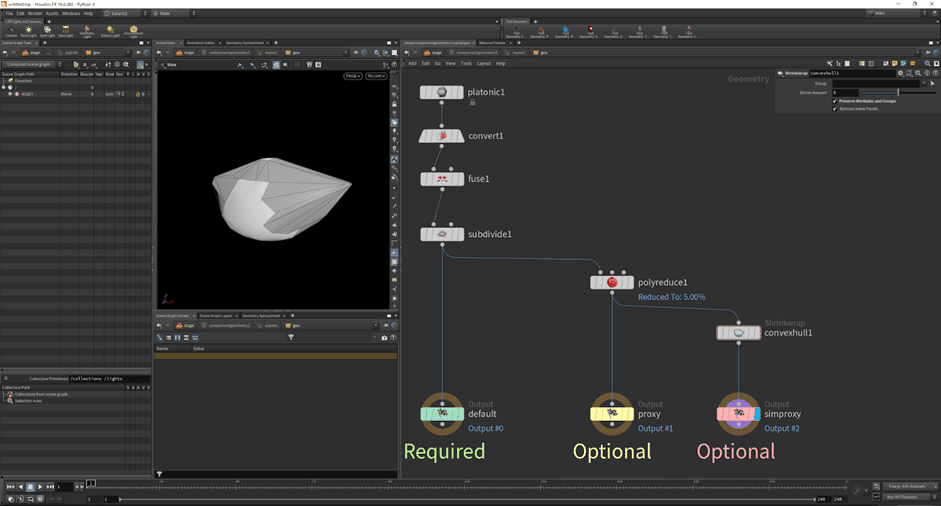Select the platonic1 node
Image resolution: width=941 pixels, height=506 pixels.
point(441,92)
